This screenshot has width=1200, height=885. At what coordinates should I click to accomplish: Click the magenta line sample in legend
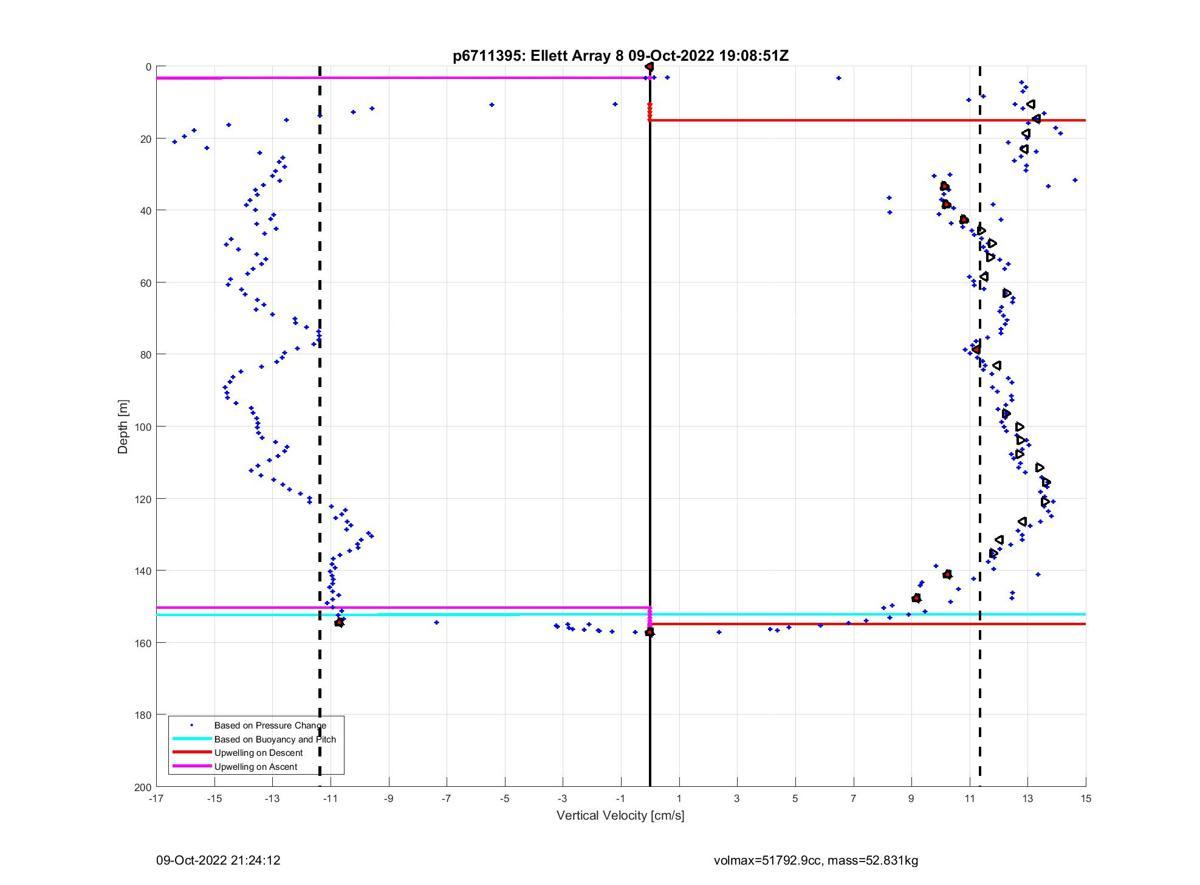coord(191,767)
